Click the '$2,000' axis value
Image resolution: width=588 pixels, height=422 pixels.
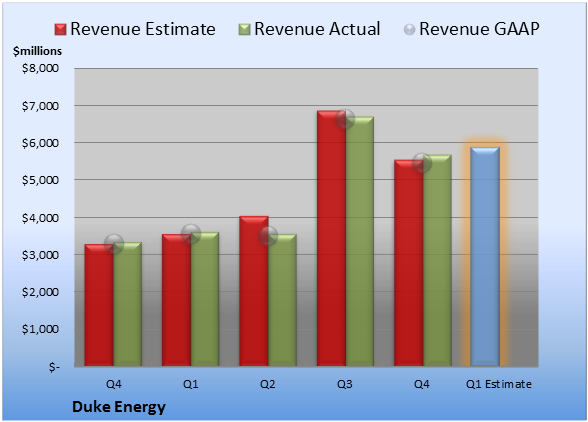point(40,292)
